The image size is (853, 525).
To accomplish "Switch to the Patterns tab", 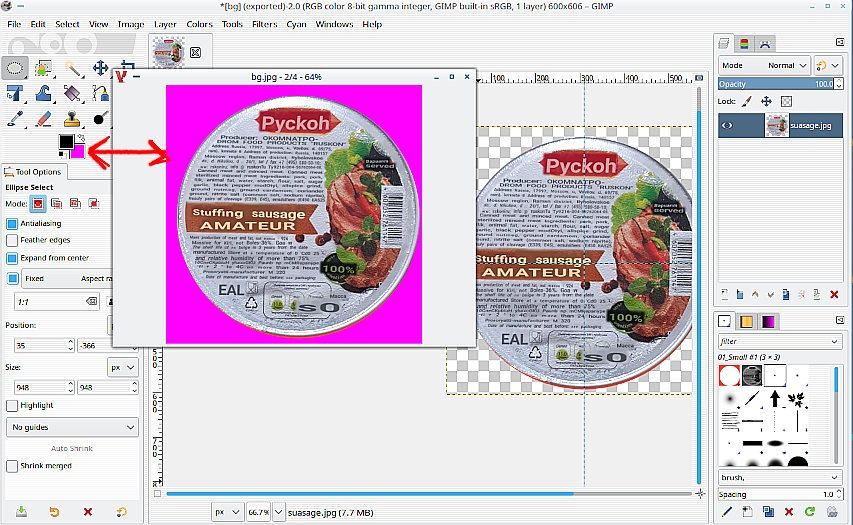I will (747, 322).
